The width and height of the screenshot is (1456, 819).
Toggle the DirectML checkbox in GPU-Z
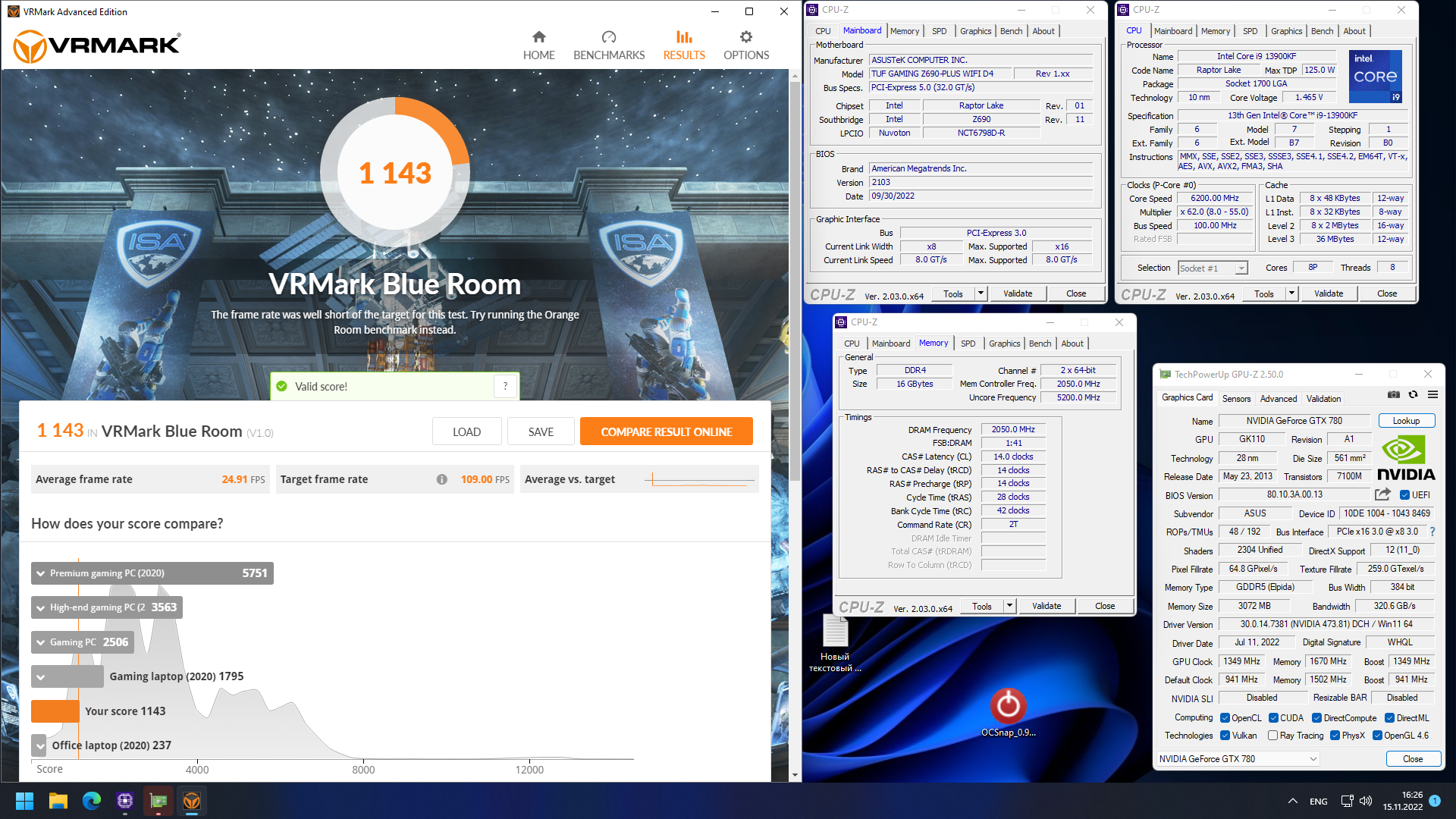pyautogui.click(x=1389, y=718)
